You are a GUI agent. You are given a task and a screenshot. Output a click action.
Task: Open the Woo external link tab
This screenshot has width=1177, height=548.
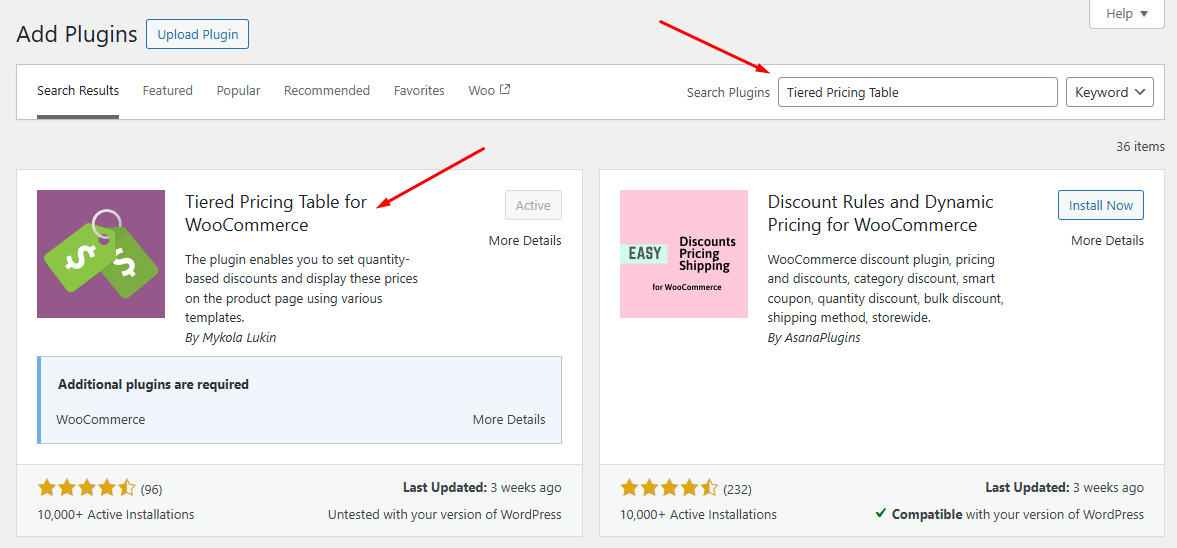[489, 91]
